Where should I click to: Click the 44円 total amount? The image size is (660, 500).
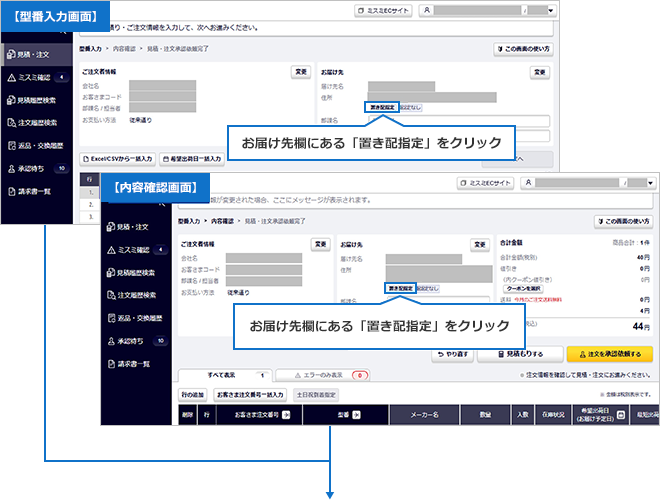(x=641, y=326)
